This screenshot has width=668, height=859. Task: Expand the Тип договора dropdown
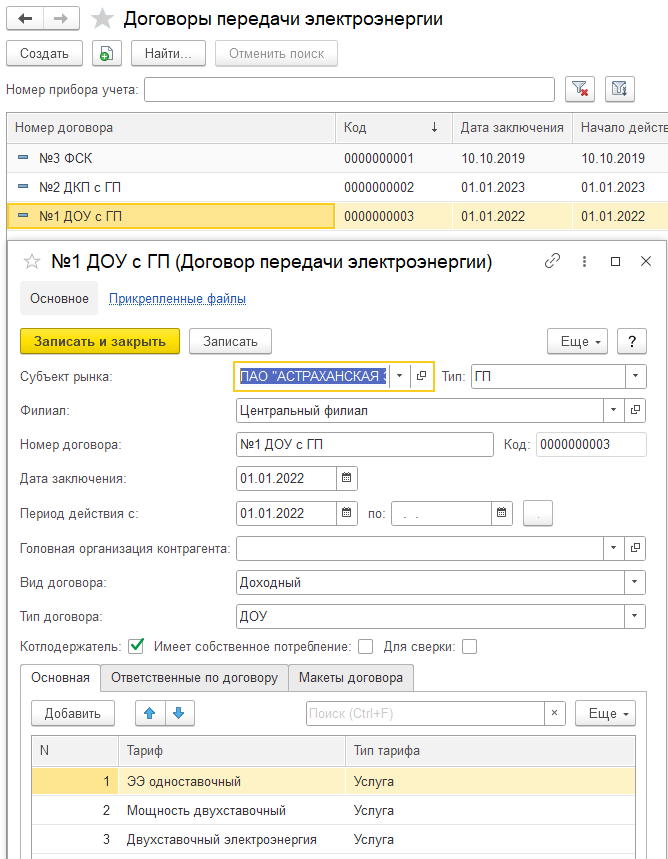click(635, 616)
